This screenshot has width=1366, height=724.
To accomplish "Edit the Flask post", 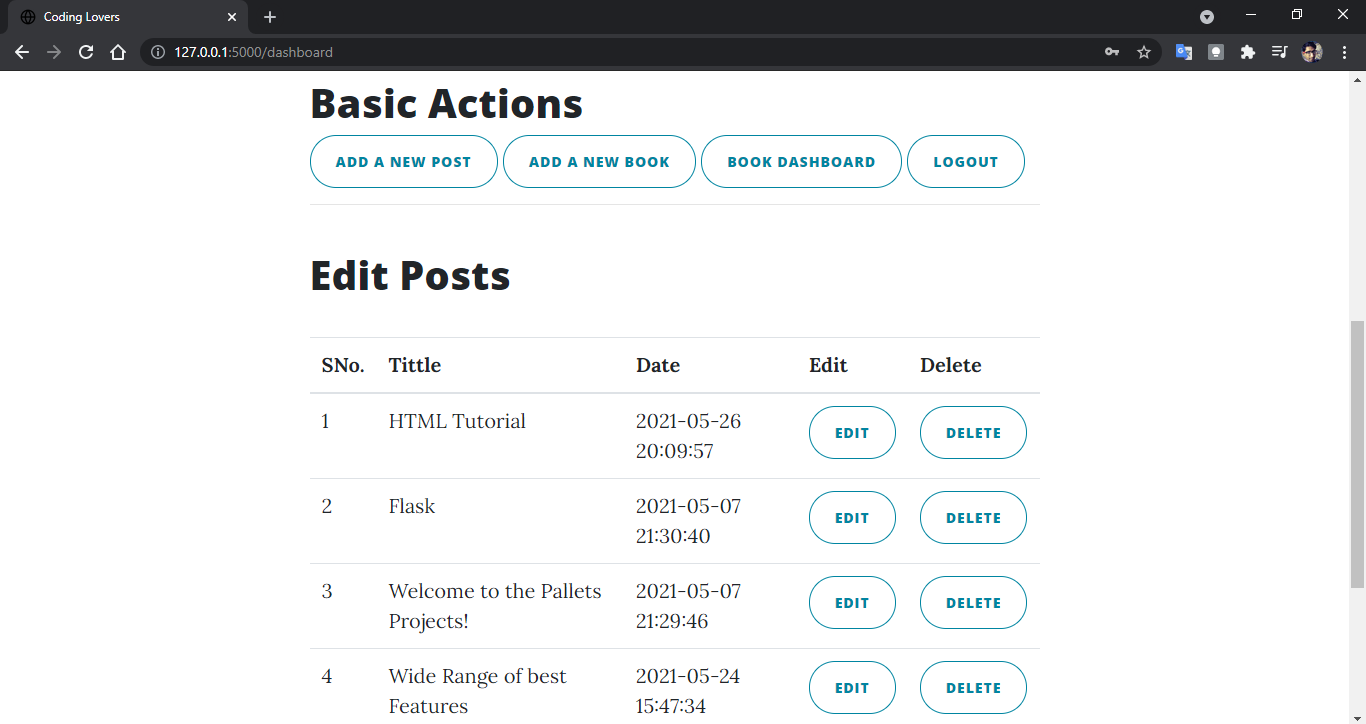I will [852, 518].
